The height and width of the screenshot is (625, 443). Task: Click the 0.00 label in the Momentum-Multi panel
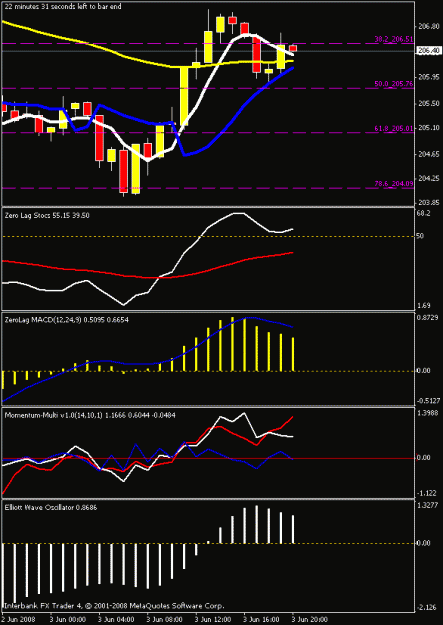(425, 458)
